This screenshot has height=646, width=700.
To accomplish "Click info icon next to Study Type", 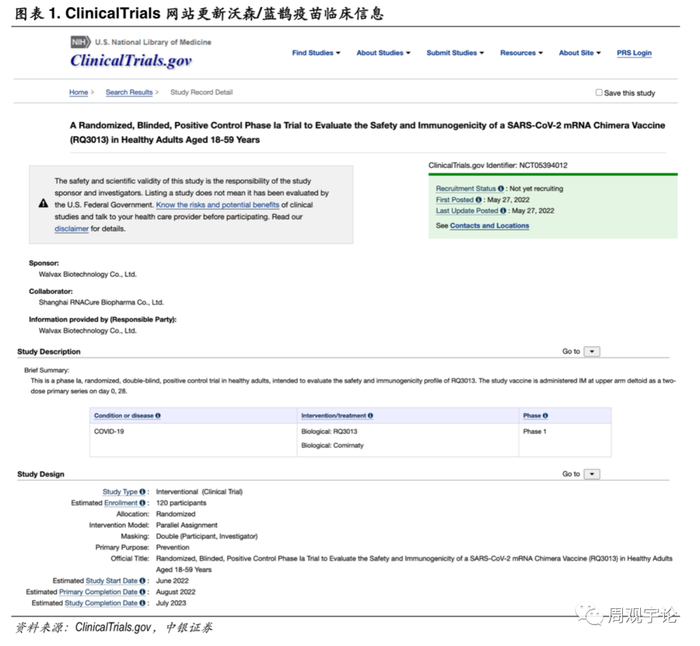I will click(142, 492).
